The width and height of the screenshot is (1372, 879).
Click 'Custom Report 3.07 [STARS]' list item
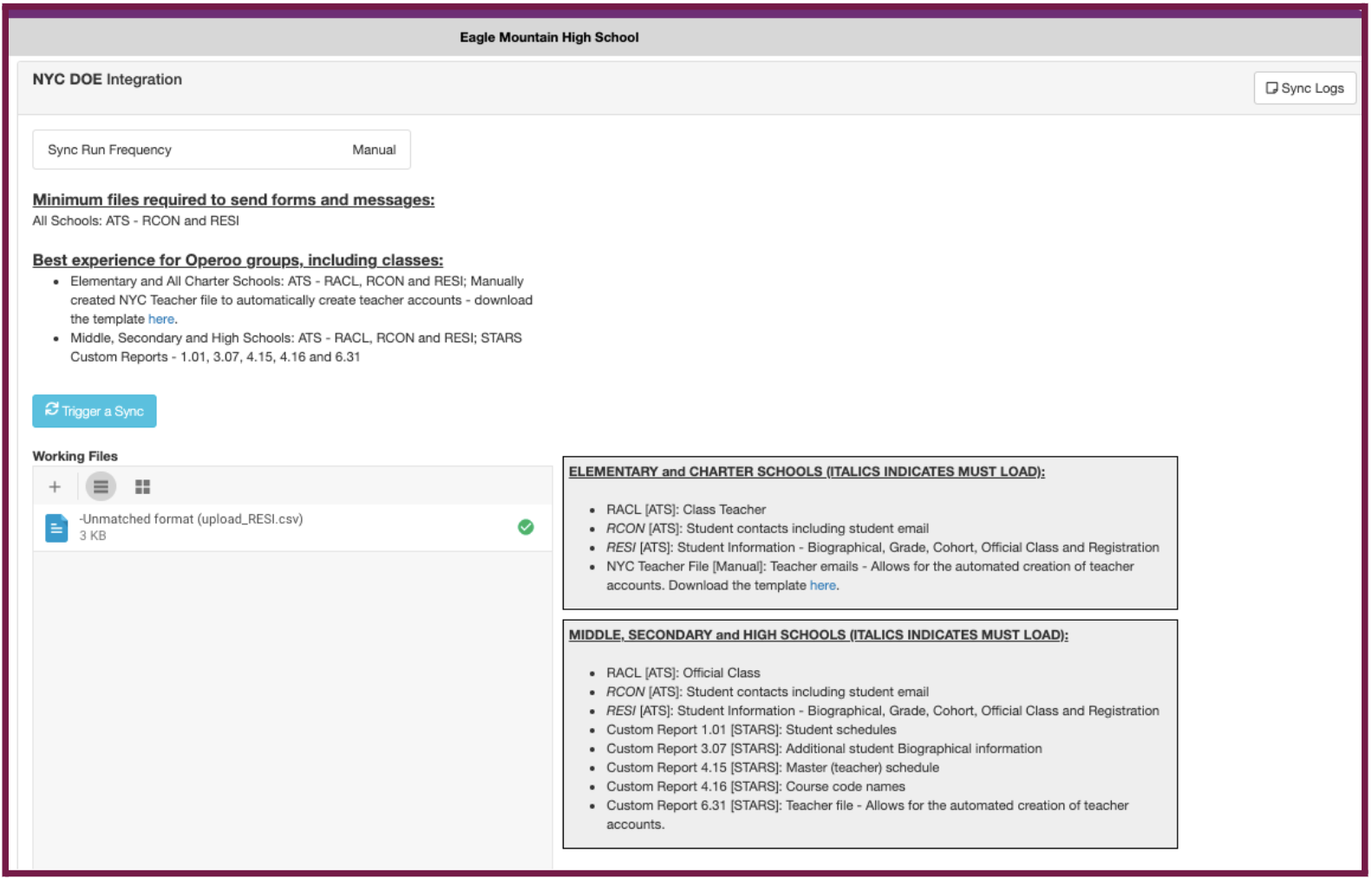[824, 749]
